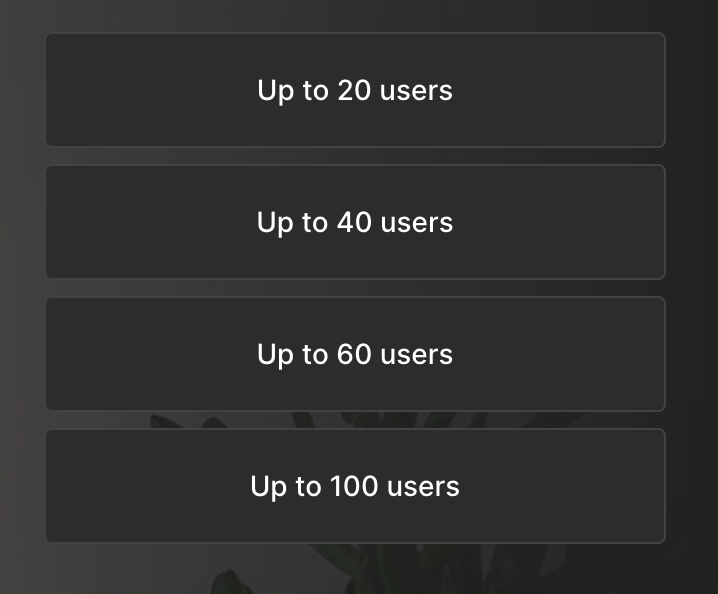Set user limit to up to 40
The image size is (718, 594).
(355, 222)
